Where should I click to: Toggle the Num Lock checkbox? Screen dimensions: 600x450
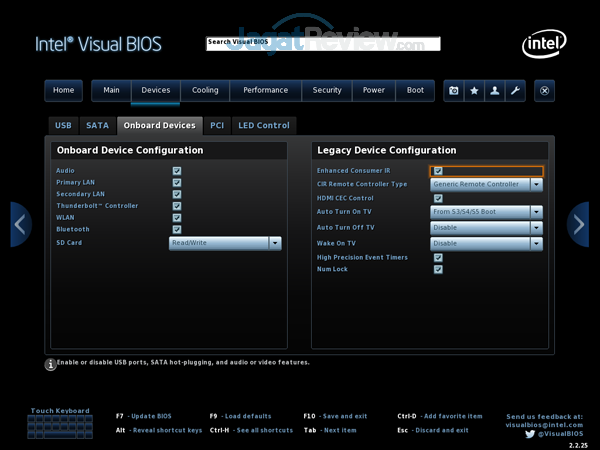(x=438, y=269)
